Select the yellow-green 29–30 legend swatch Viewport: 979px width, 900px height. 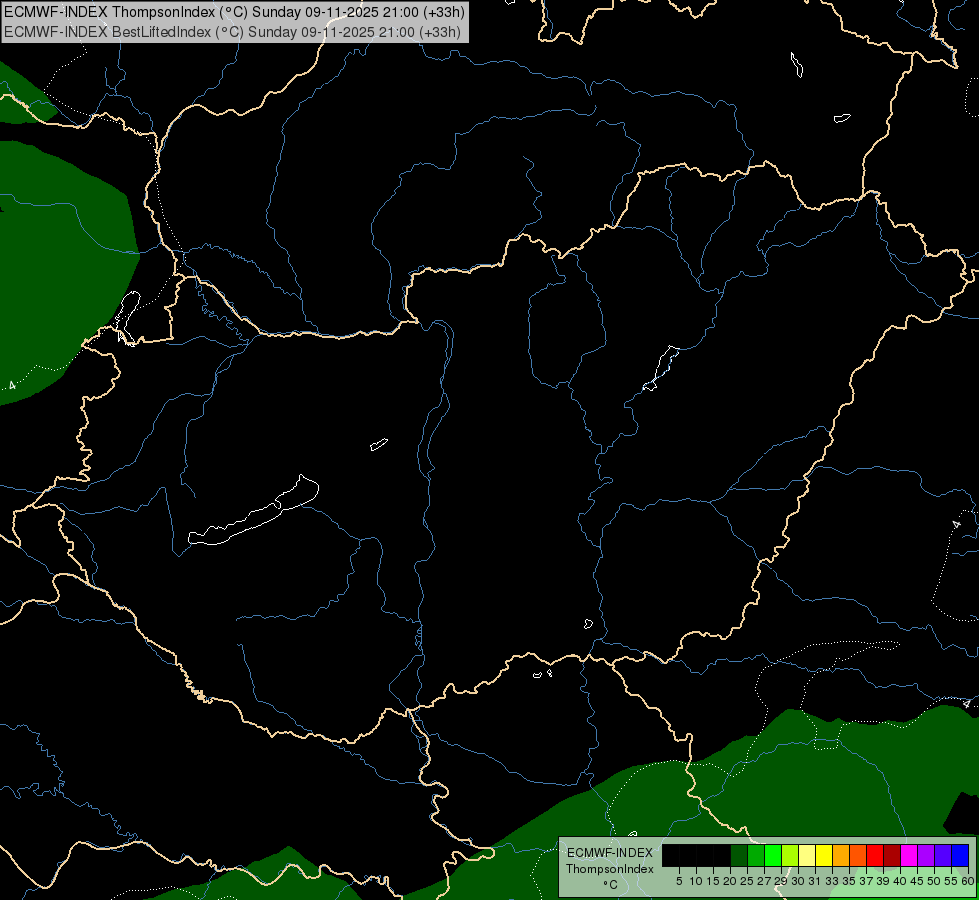(x=790, y=855)
